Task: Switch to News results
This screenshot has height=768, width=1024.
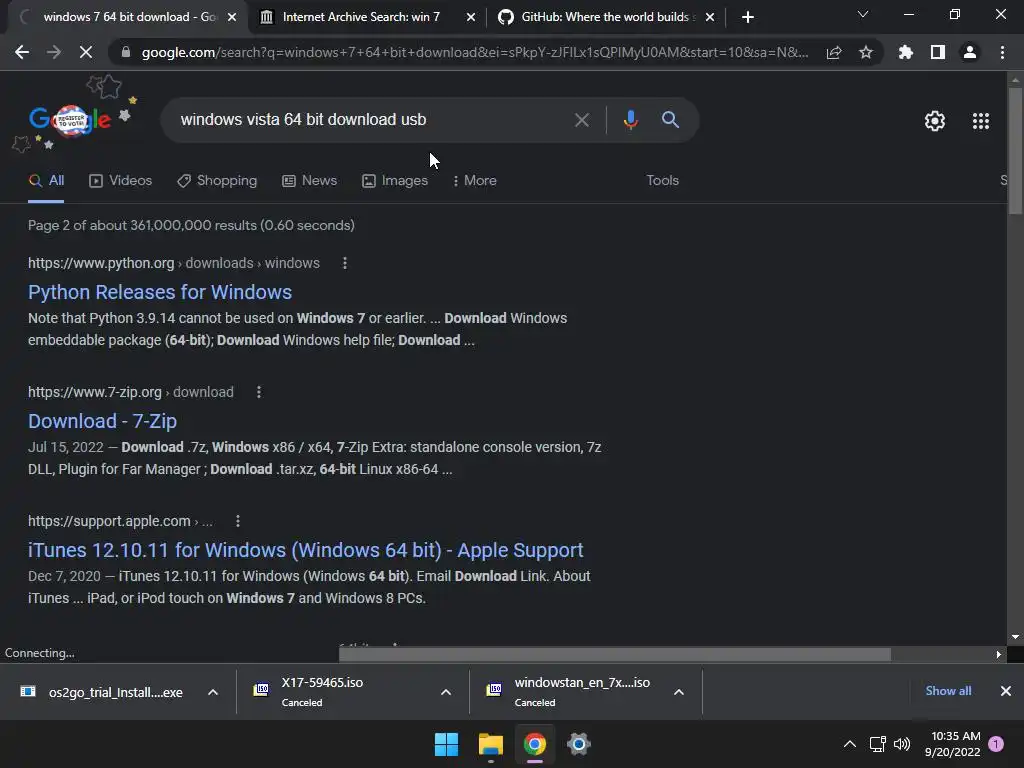Action: point(310,181)
